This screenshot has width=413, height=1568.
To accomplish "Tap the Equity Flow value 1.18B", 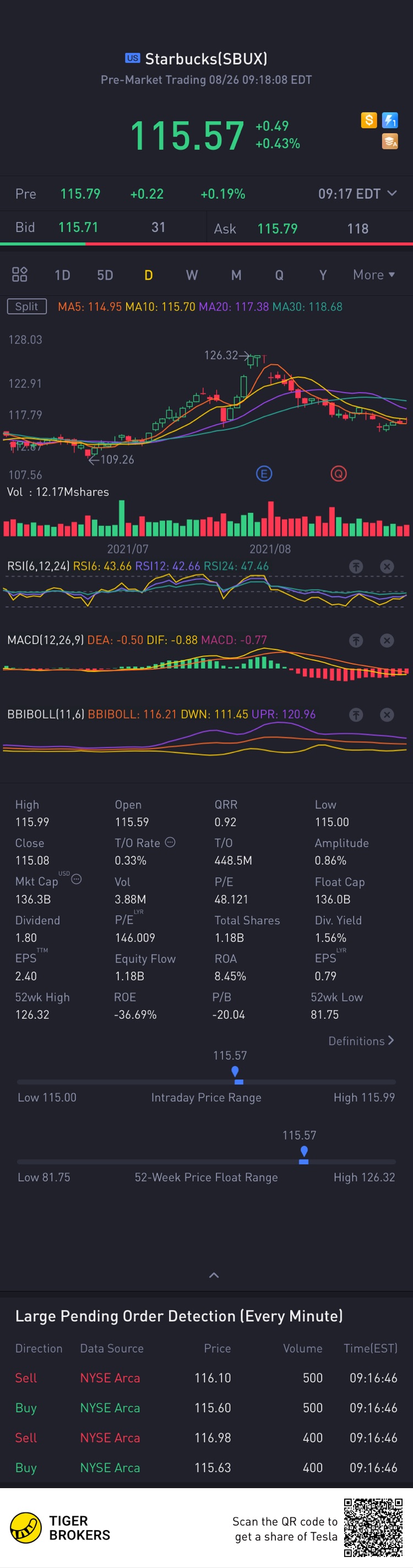I will (129, 976).
